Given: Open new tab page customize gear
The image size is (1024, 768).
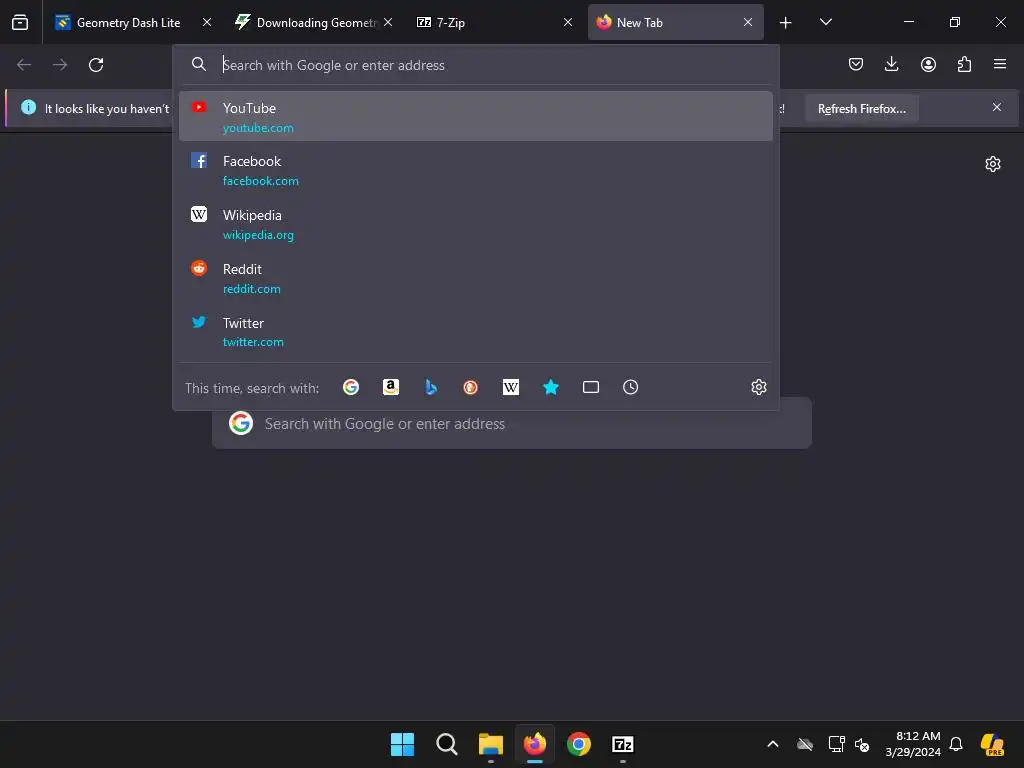Looking at the screenshot, I should point(993,164).
